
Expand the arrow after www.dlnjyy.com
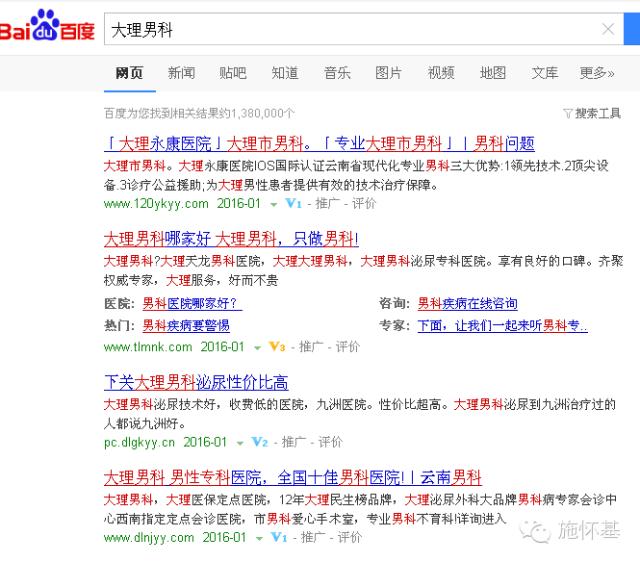click(259, 539)
